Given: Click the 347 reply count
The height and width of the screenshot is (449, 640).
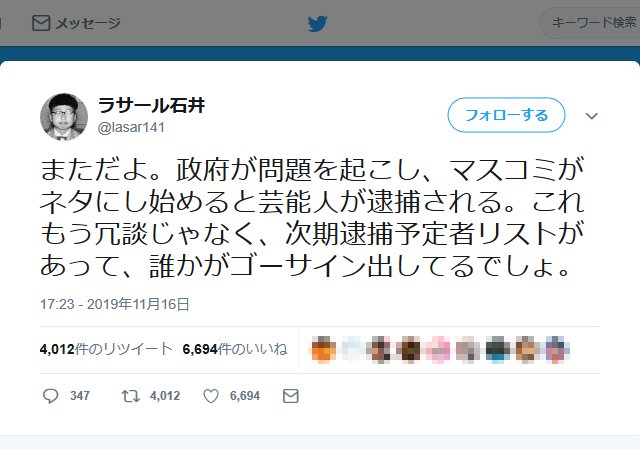Looking at the screenshot, I should click(80, 396).
